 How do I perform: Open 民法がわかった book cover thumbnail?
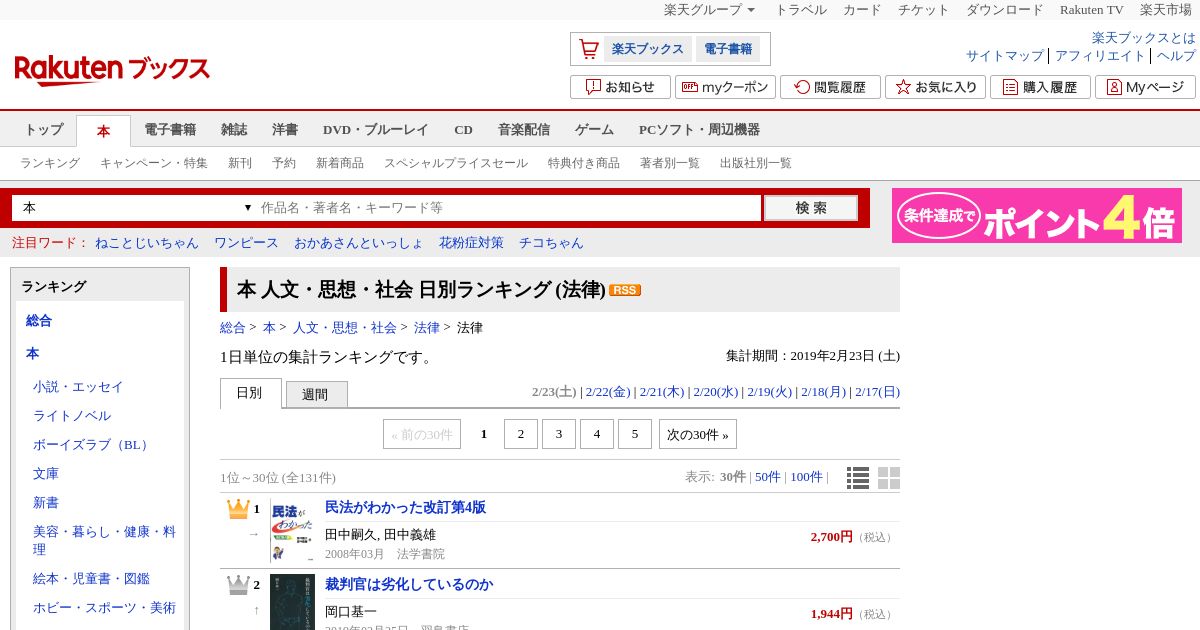click(292, 531)
